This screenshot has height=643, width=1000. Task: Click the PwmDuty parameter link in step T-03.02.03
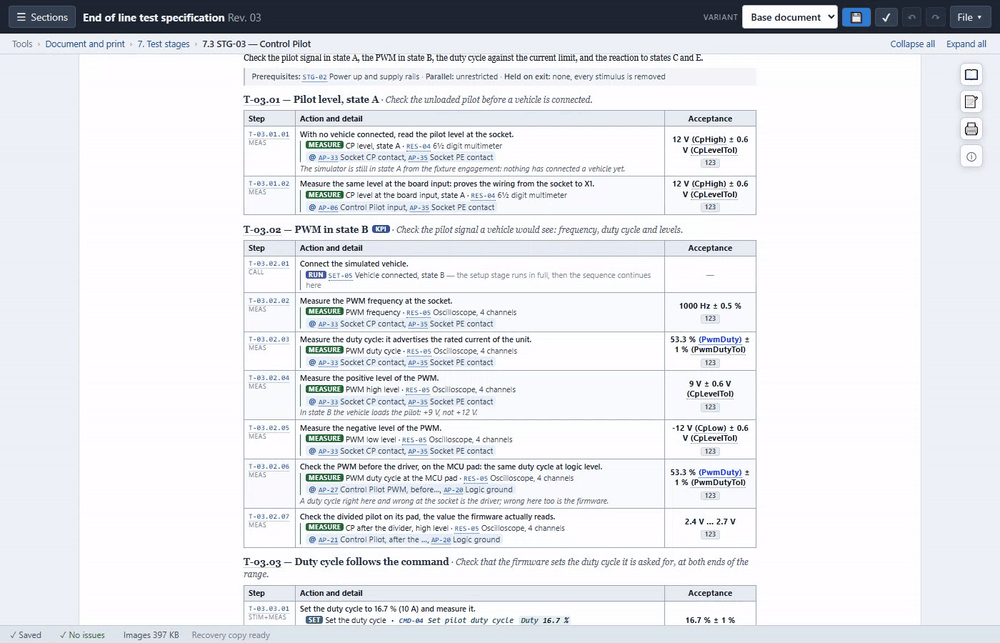point(720,339)
